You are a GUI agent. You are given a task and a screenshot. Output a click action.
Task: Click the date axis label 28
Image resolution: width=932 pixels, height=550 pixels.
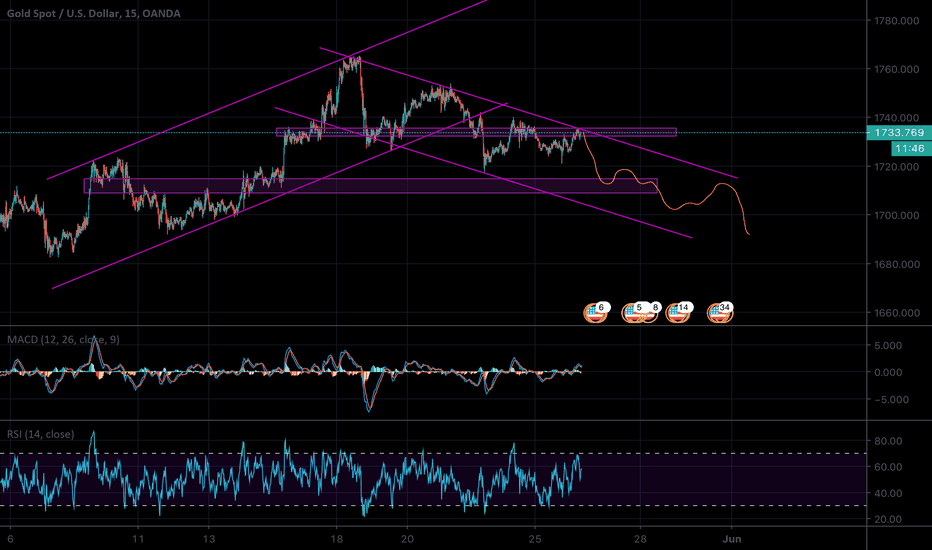(640, 539)
